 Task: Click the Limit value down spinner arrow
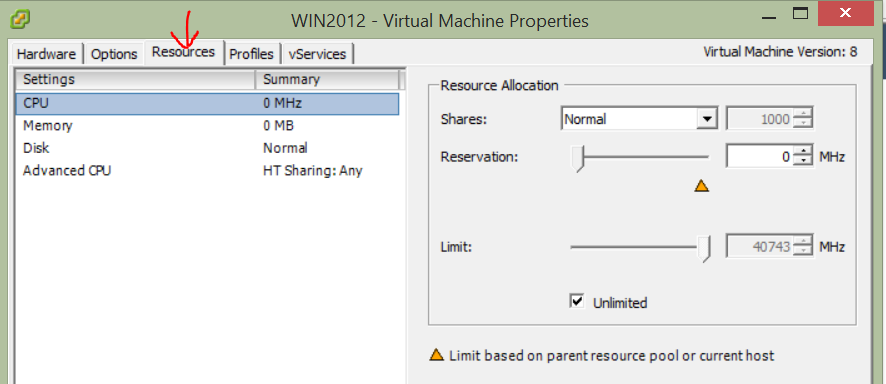pyautogui.click(x=803, y=252)
